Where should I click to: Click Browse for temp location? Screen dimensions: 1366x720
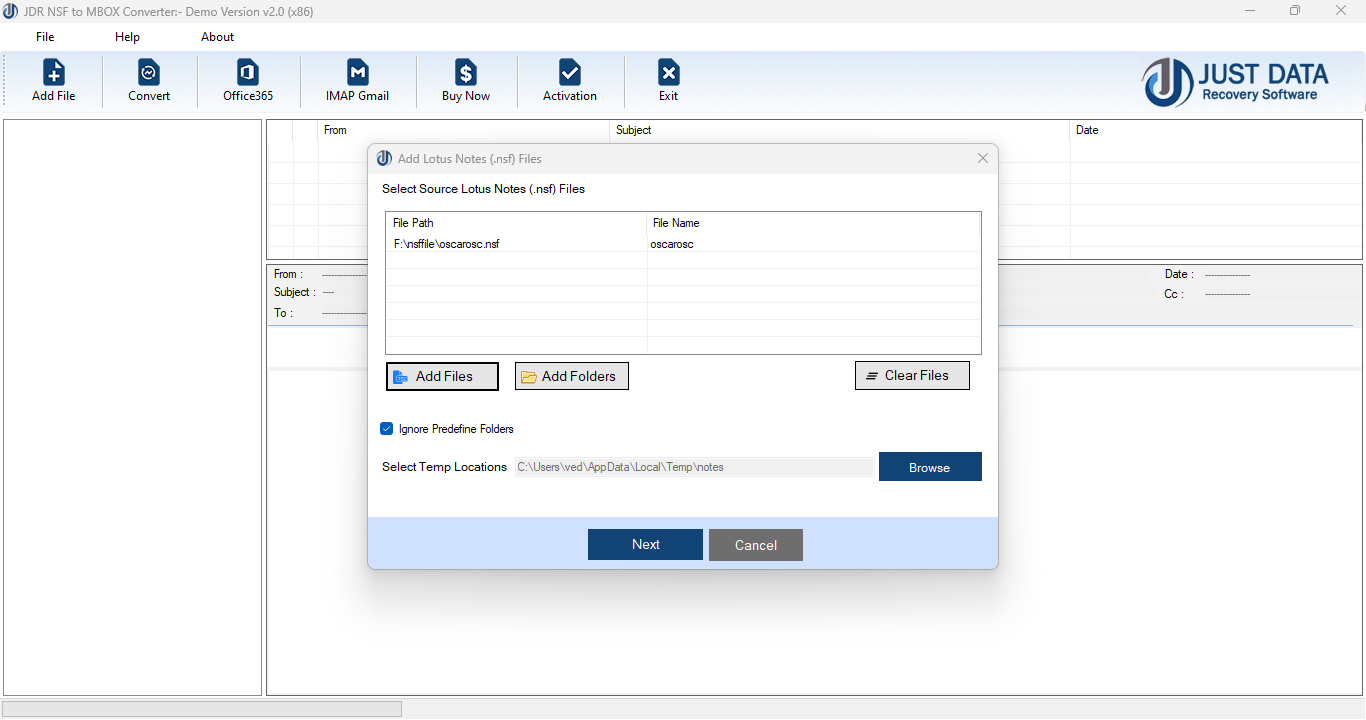click(x=930, y=467)
